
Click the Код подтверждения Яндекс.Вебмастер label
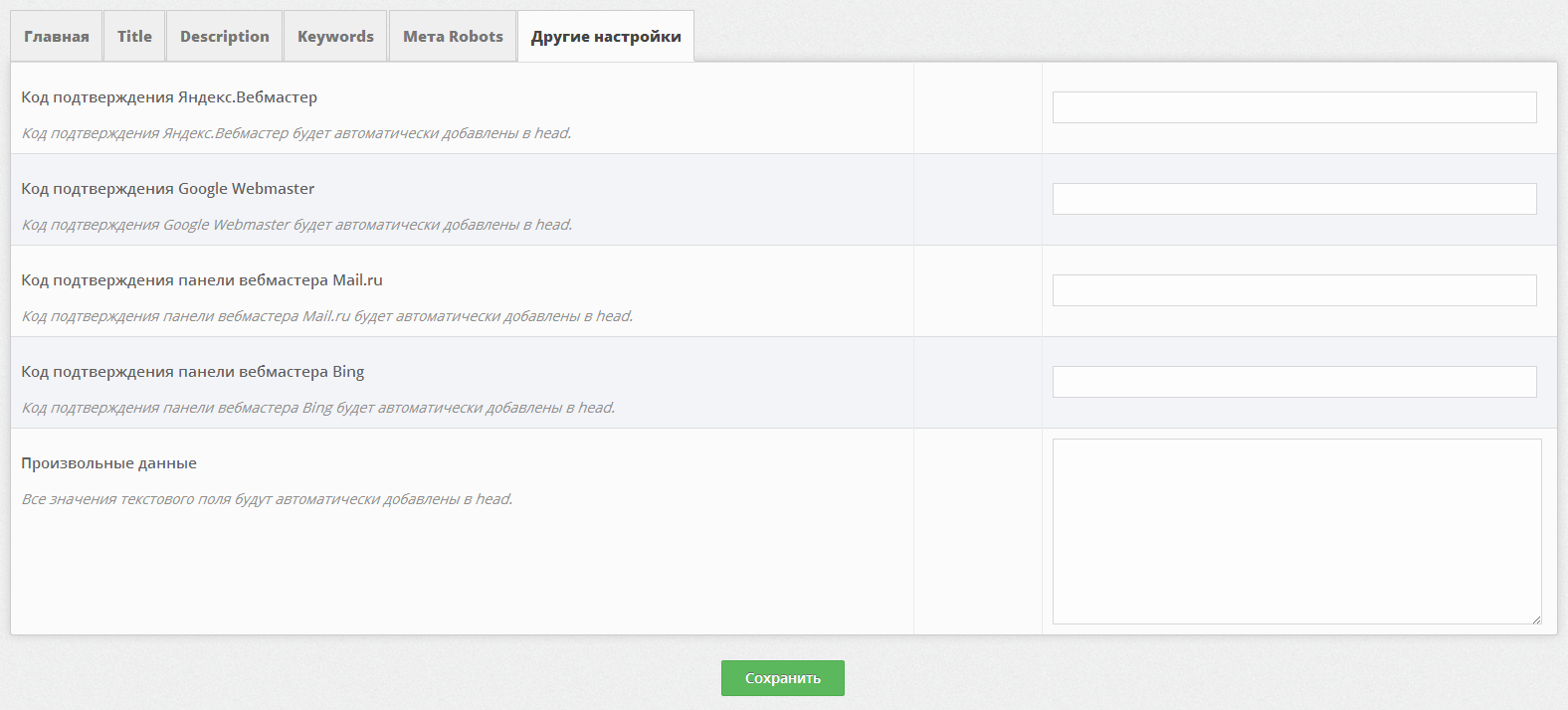(169, 97)
